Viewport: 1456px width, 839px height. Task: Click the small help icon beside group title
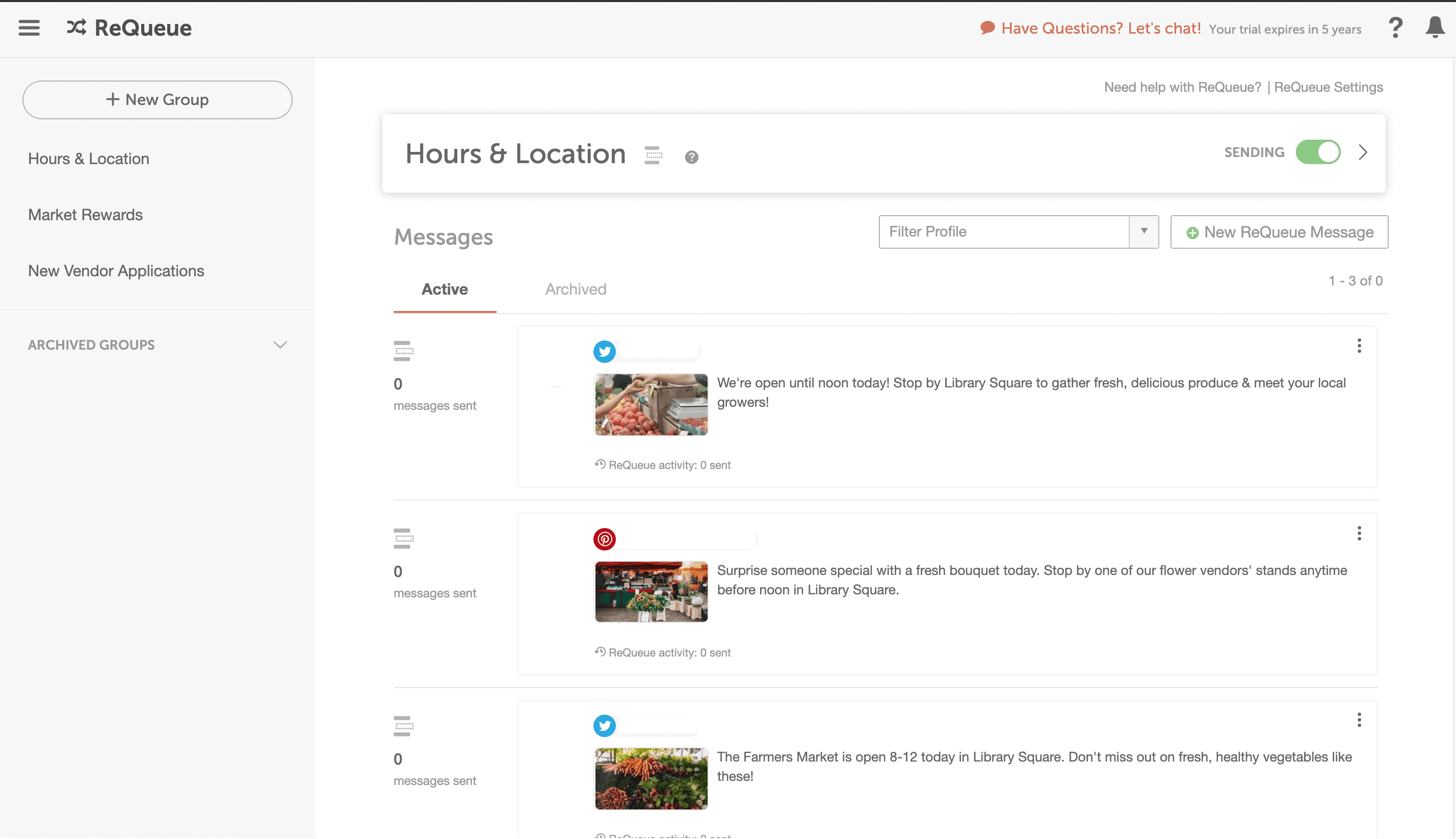(x=691, y=156)
